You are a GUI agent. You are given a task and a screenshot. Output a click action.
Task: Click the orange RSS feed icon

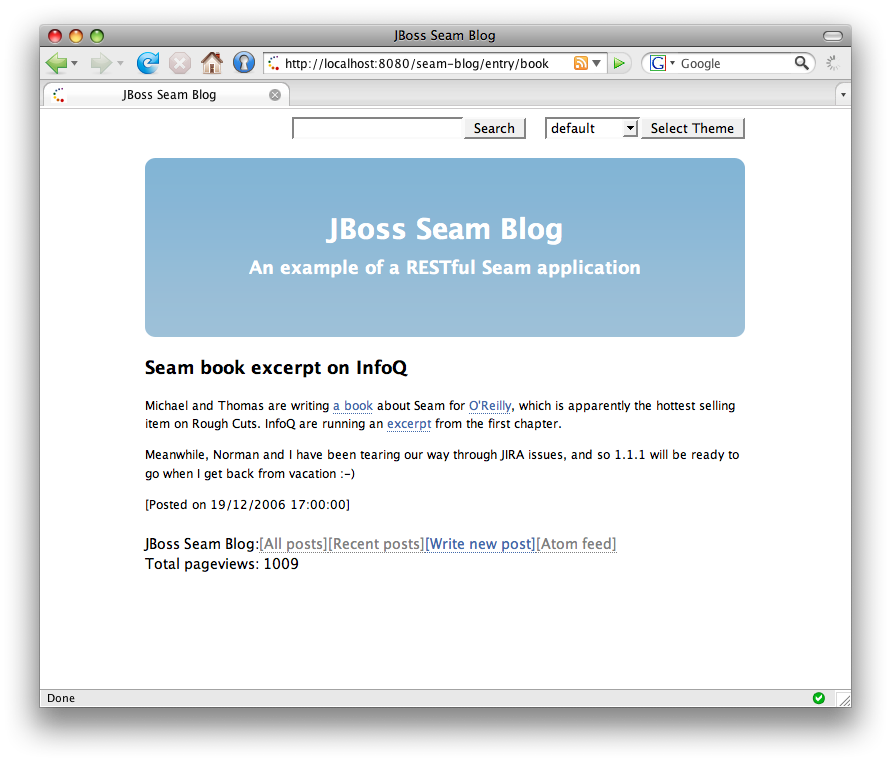[x=581, y=64]
